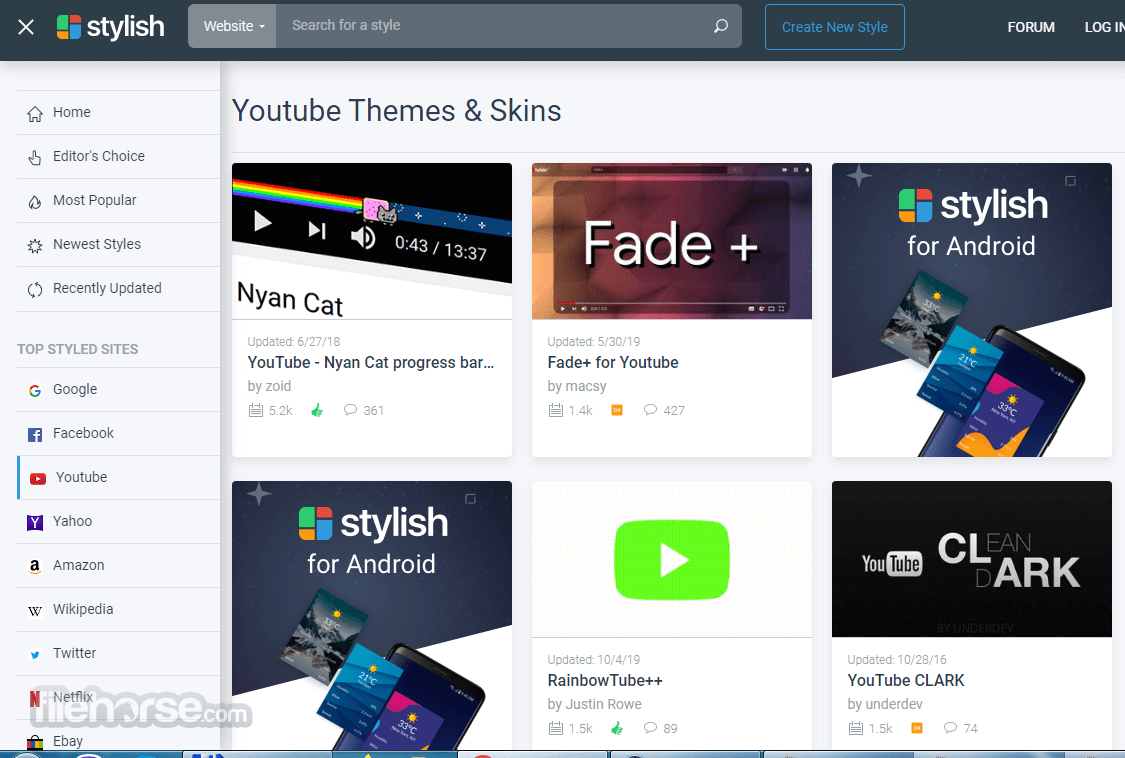Open Most Popular styles
The width and height of the screenshot is (1125, 758).
(118, 200)
